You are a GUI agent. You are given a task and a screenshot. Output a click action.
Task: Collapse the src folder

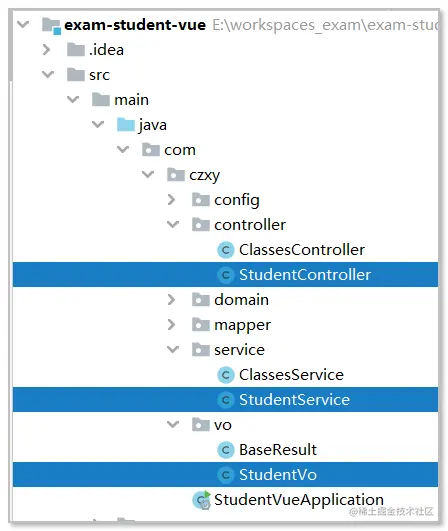click(48, 75)
